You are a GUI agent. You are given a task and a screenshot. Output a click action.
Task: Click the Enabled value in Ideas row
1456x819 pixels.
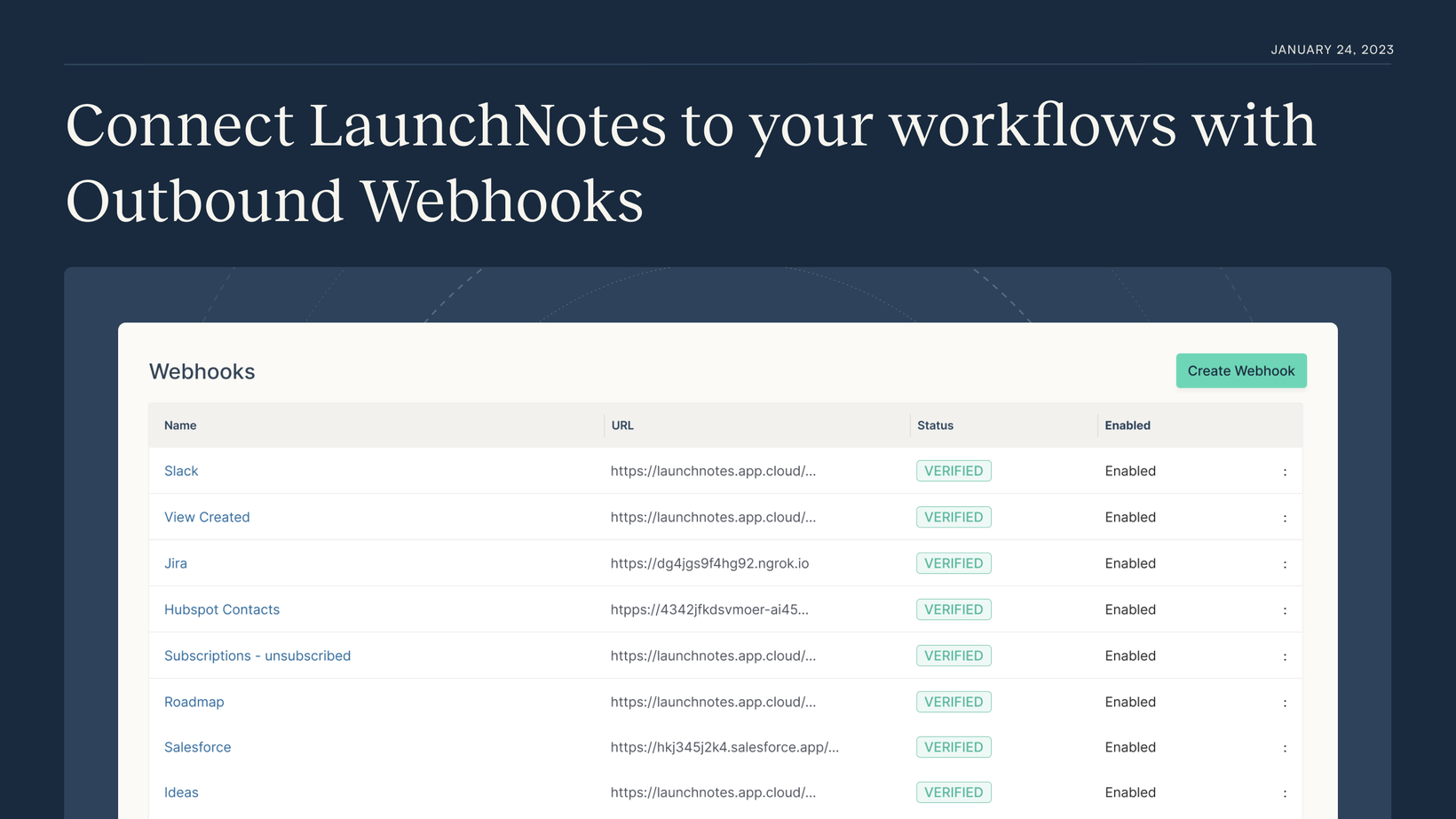(x=1130, y=792)
